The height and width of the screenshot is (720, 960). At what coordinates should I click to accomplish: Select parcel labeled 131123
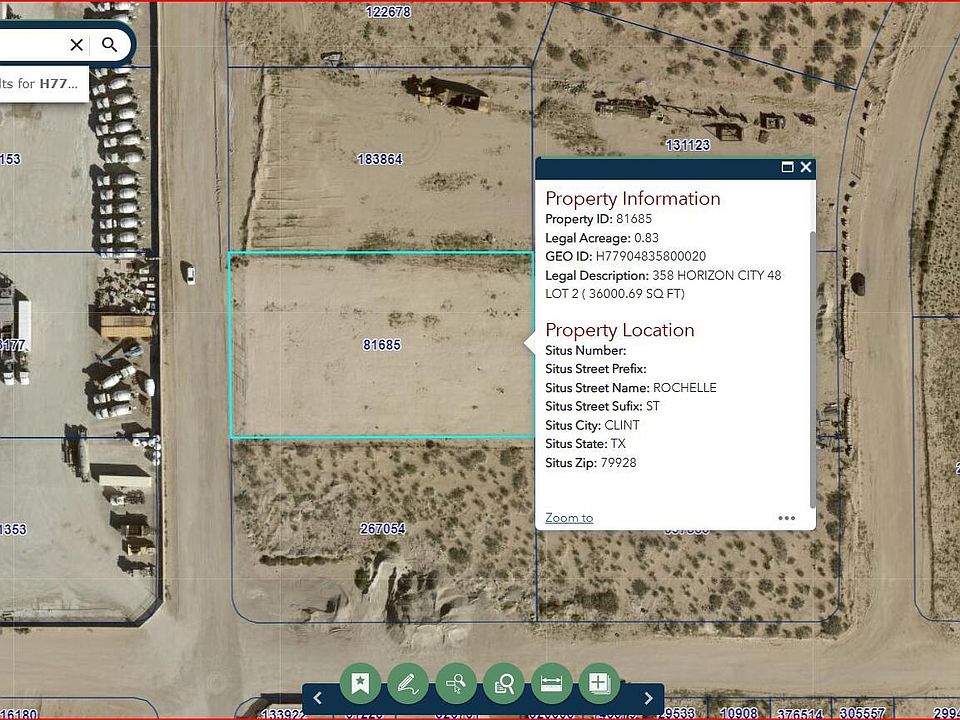688,145
